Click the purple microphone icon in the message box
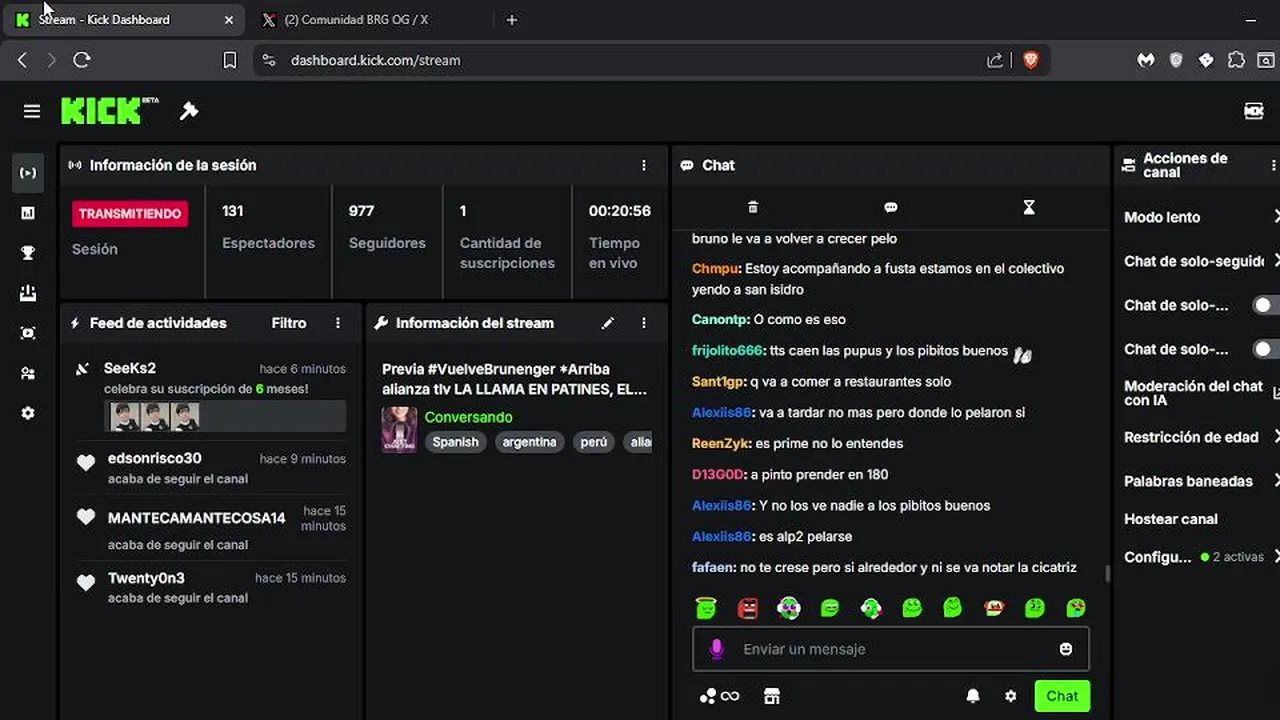Image resolution: width=1280 pixels, height=720 pixels. tap(716, 649)
